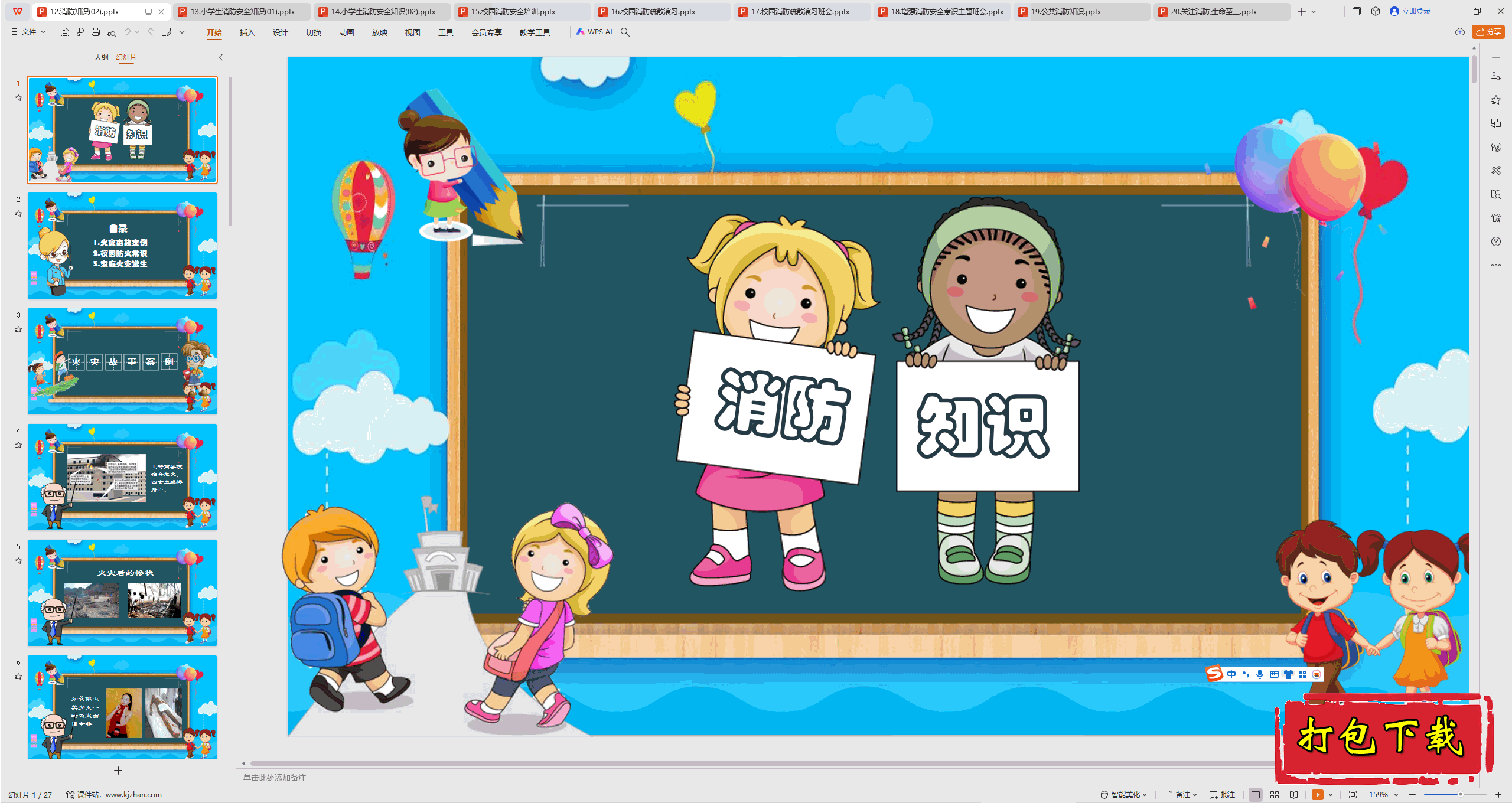Open print preview from quick toolbar
This screenshot has height=803, width=1512.
pyautogui.click(x=111, y=32)
